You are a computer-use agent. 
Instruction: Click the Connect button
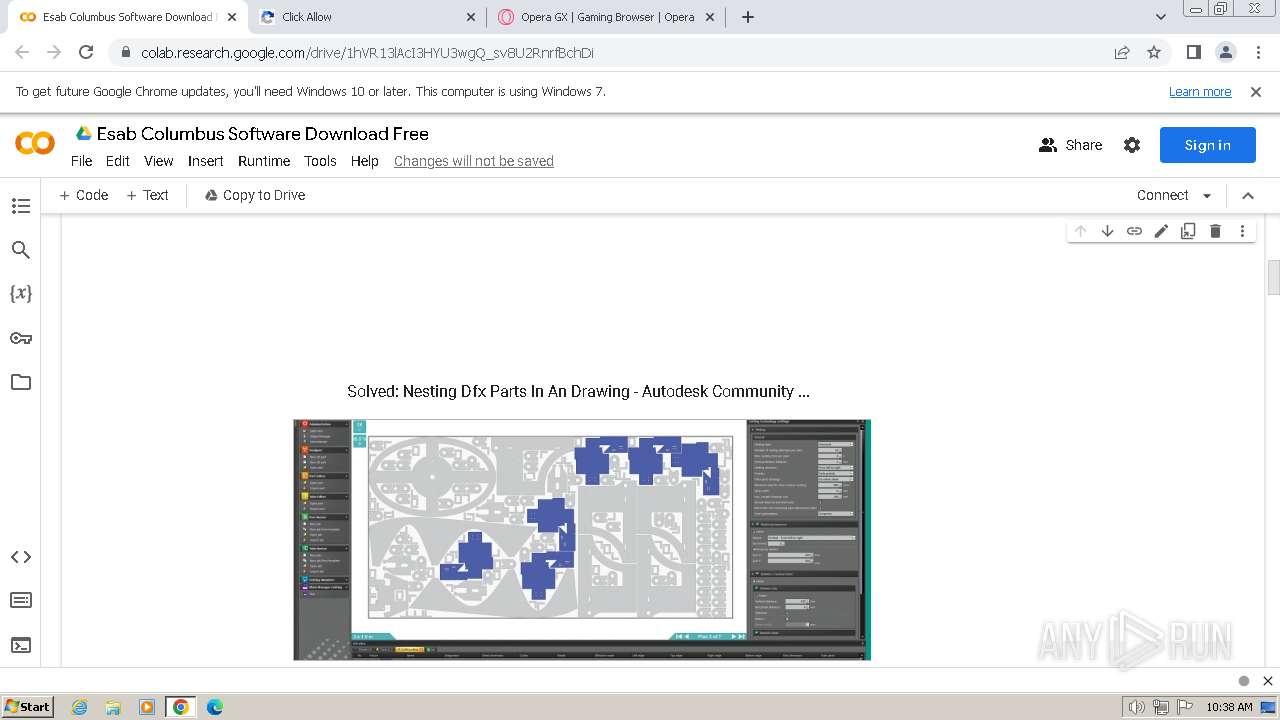(x=1162, y=195)
